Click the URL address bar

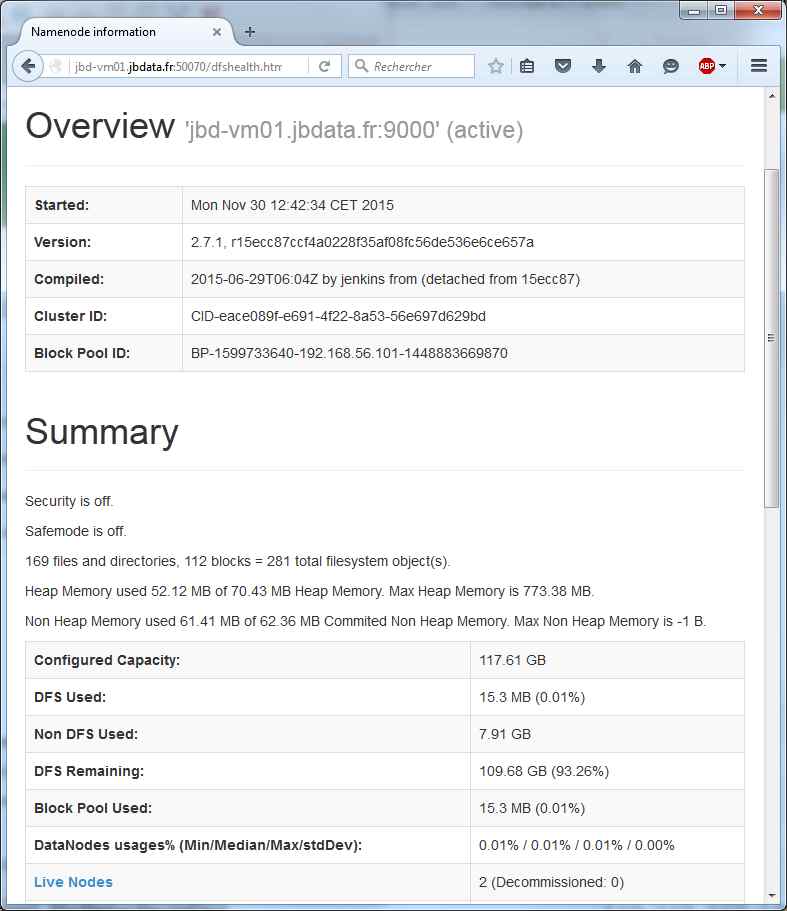(x=190, y=66)
